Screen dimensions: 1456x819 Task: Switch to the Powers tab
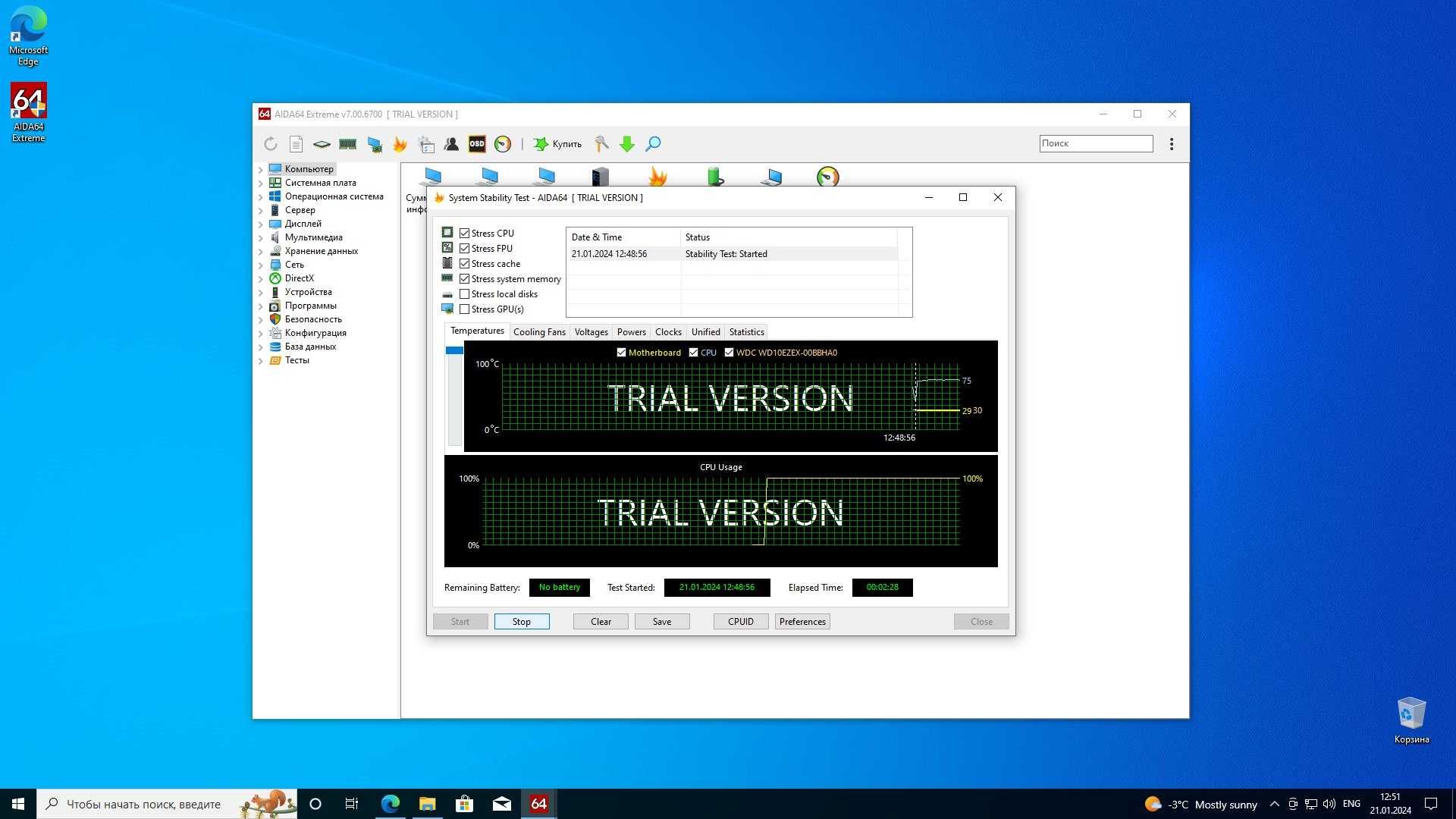[x=632, y=332]
